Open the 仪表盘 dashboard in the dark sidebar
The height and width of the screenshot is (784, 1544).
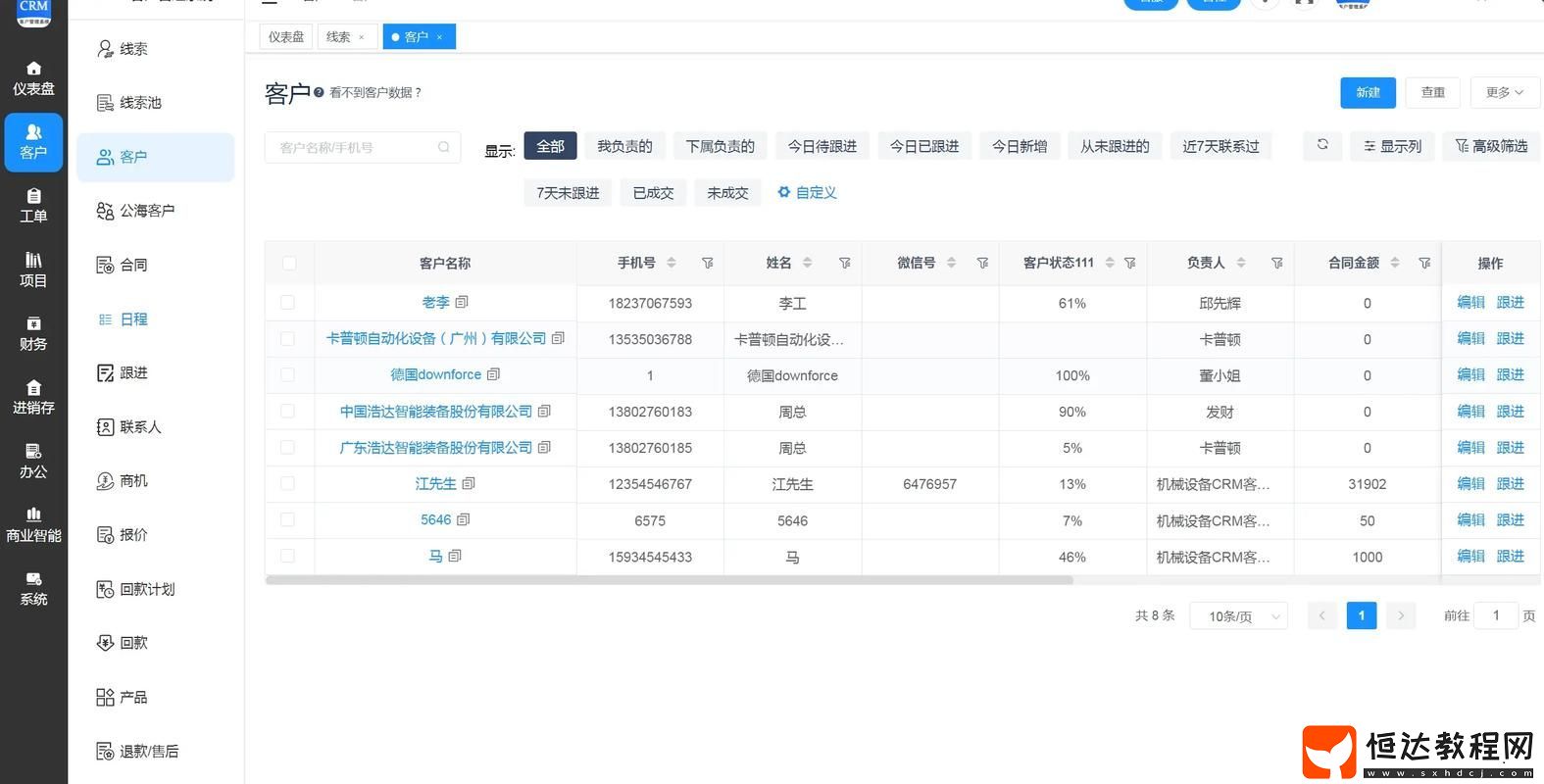(x=33, y=78)
